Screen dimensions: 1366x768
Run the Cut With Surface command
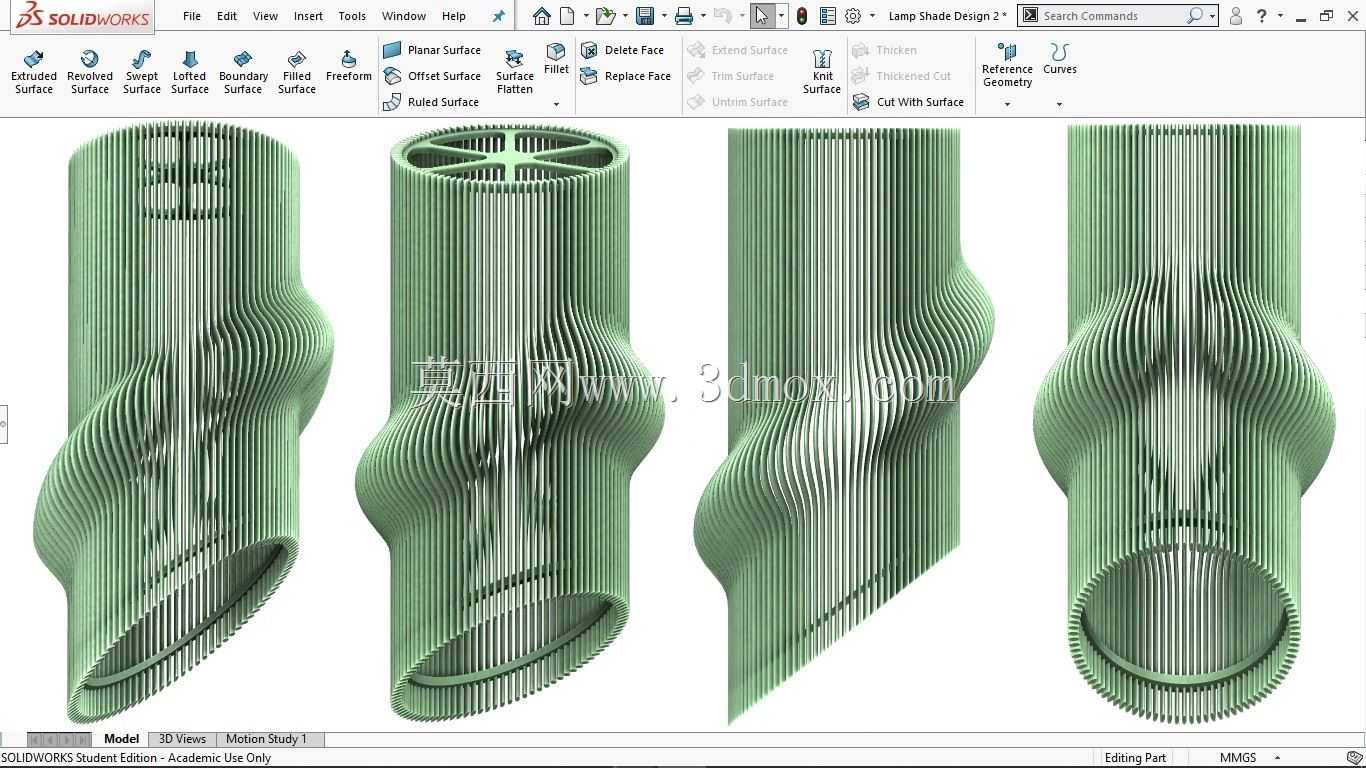point(908,102)
